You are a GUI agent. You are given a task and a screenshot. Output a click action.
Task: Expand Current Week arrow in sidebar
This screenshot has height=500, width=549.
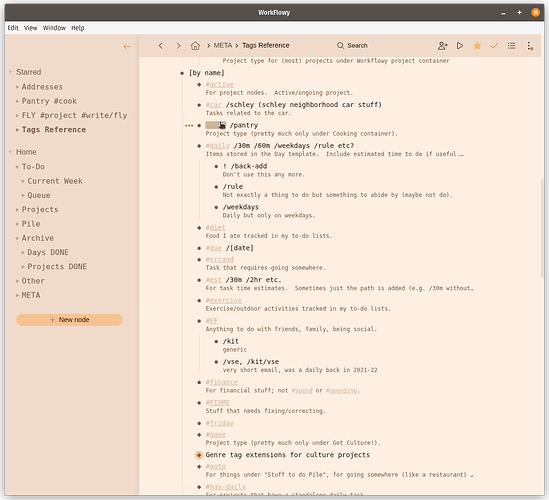tap(23, 181)
